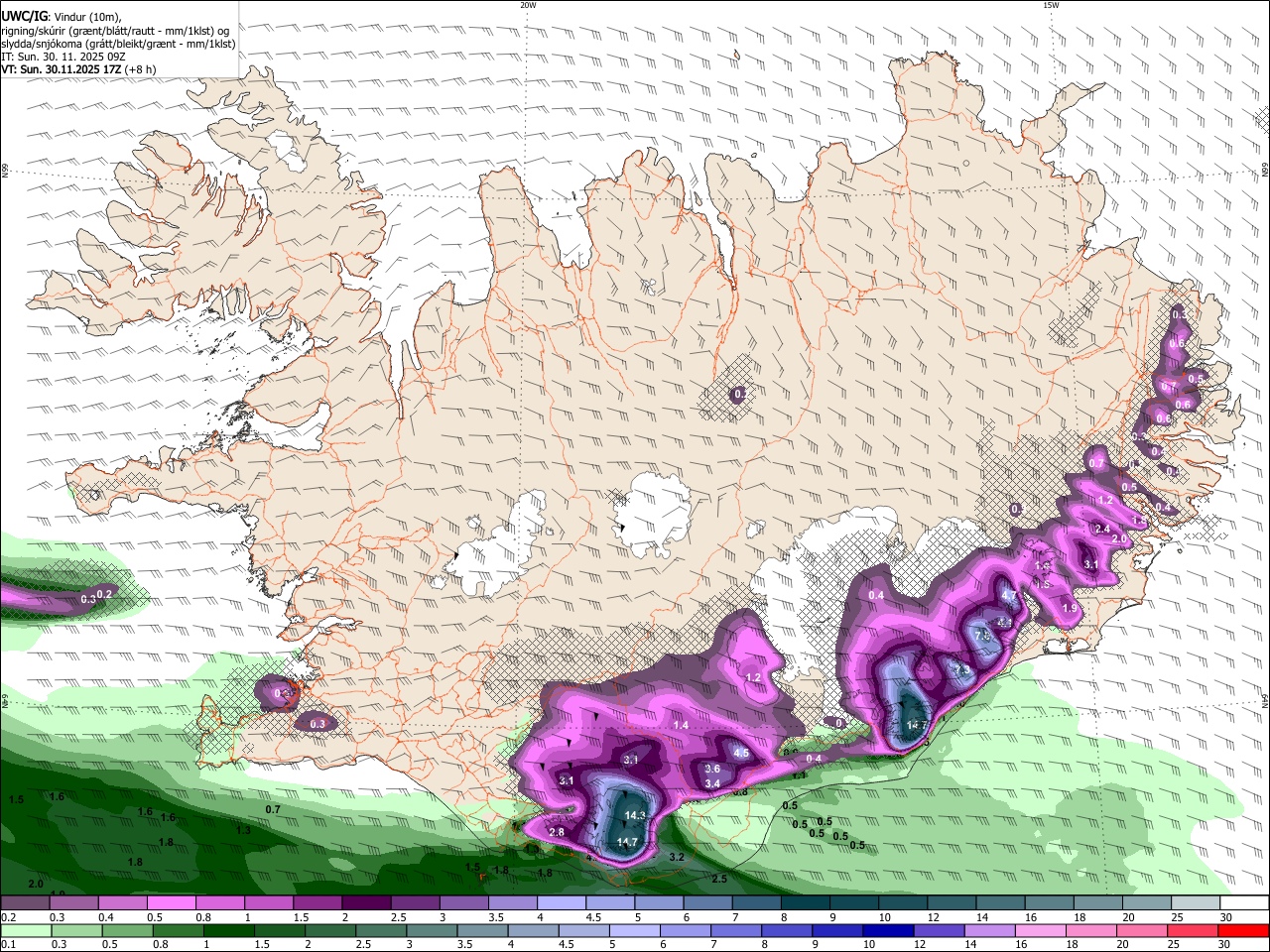Select rain-scale swatch starting at 20
The height and width of the screenshot is (952, 1270).
pyautogui.click(x=1143, y=930)
